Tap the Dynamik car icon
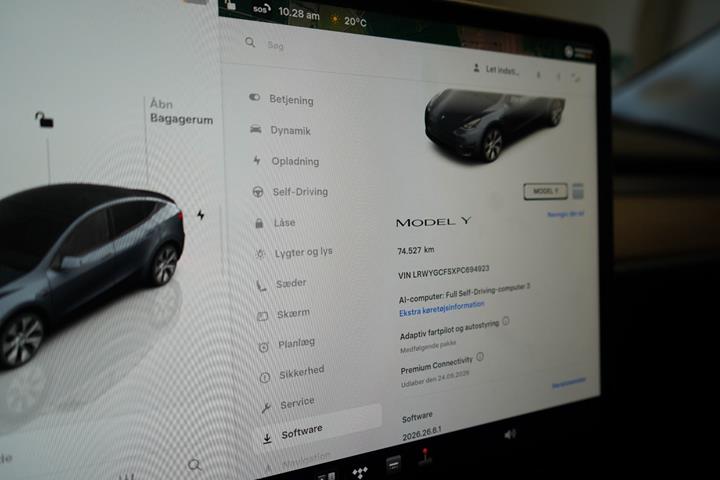The image size is (720, 480). 256,129
